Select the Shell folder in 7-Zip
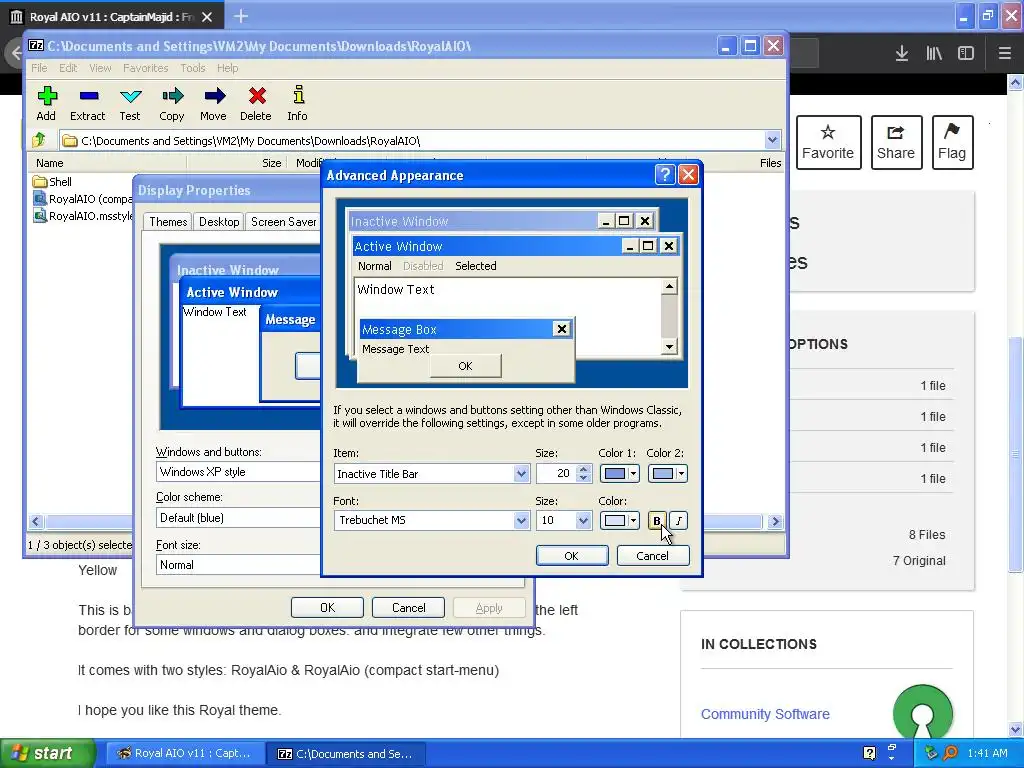The height and width of the screenshot is (768, 1024). pos(52,182)
